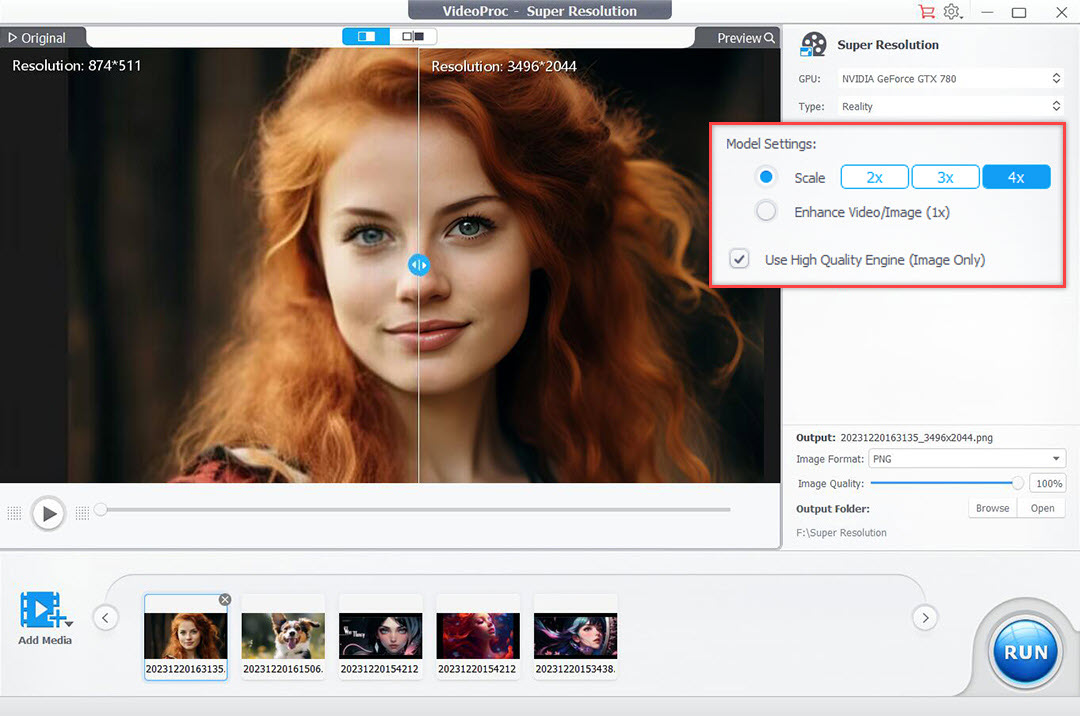Open the cart icon in the title bar
Image resolution: width=1080 pixels, height=716 pixels.
coord(926,12)
